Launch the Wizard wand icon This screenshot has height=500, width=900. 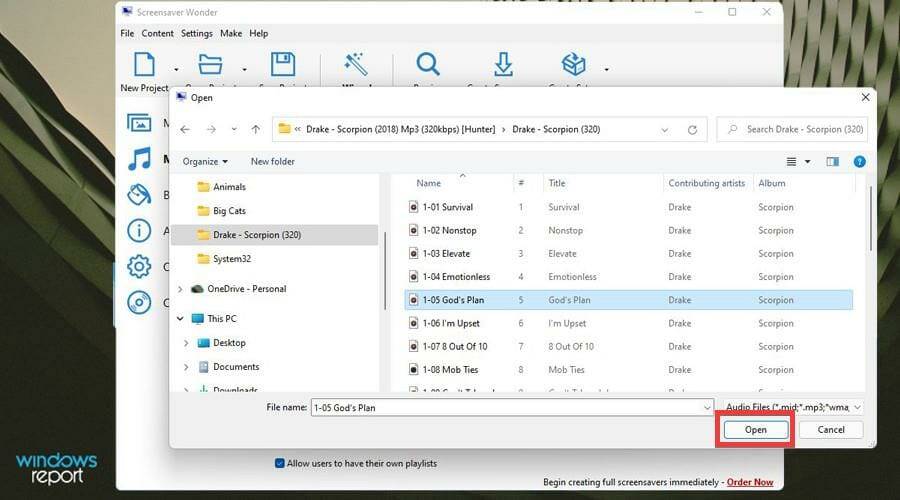click(356, 64)
